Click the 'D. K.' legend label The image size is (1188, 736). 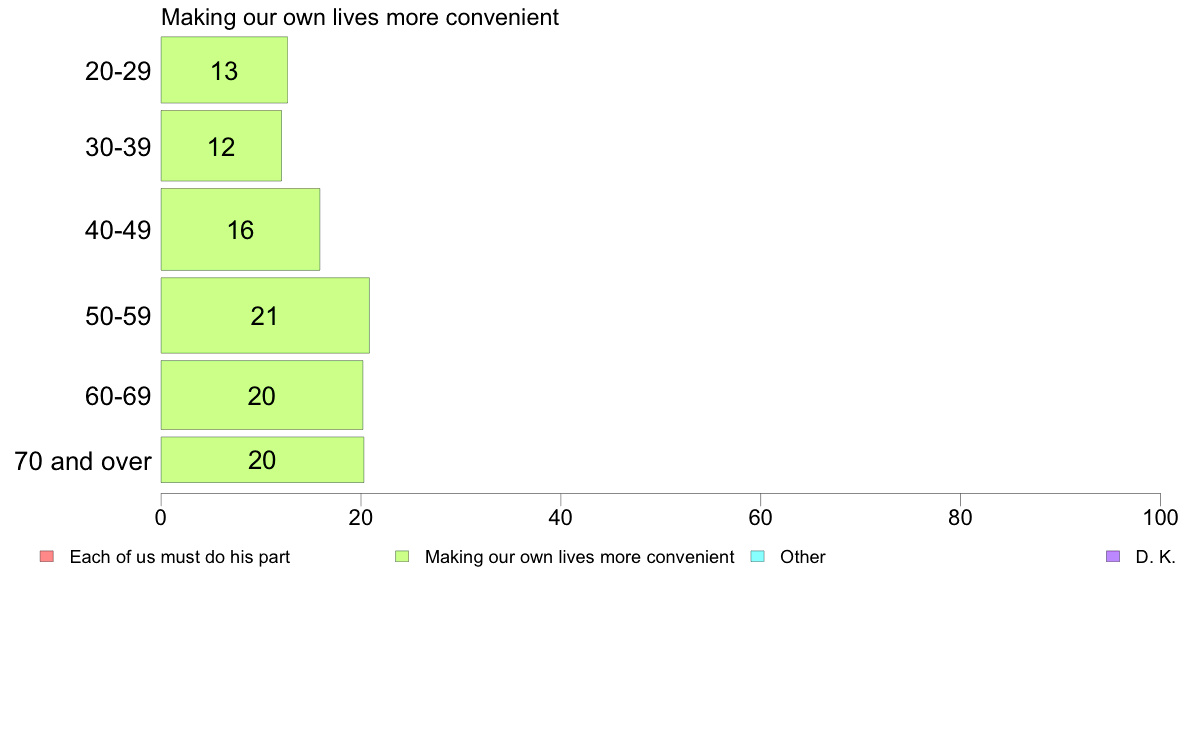[x=1155, y=557]
